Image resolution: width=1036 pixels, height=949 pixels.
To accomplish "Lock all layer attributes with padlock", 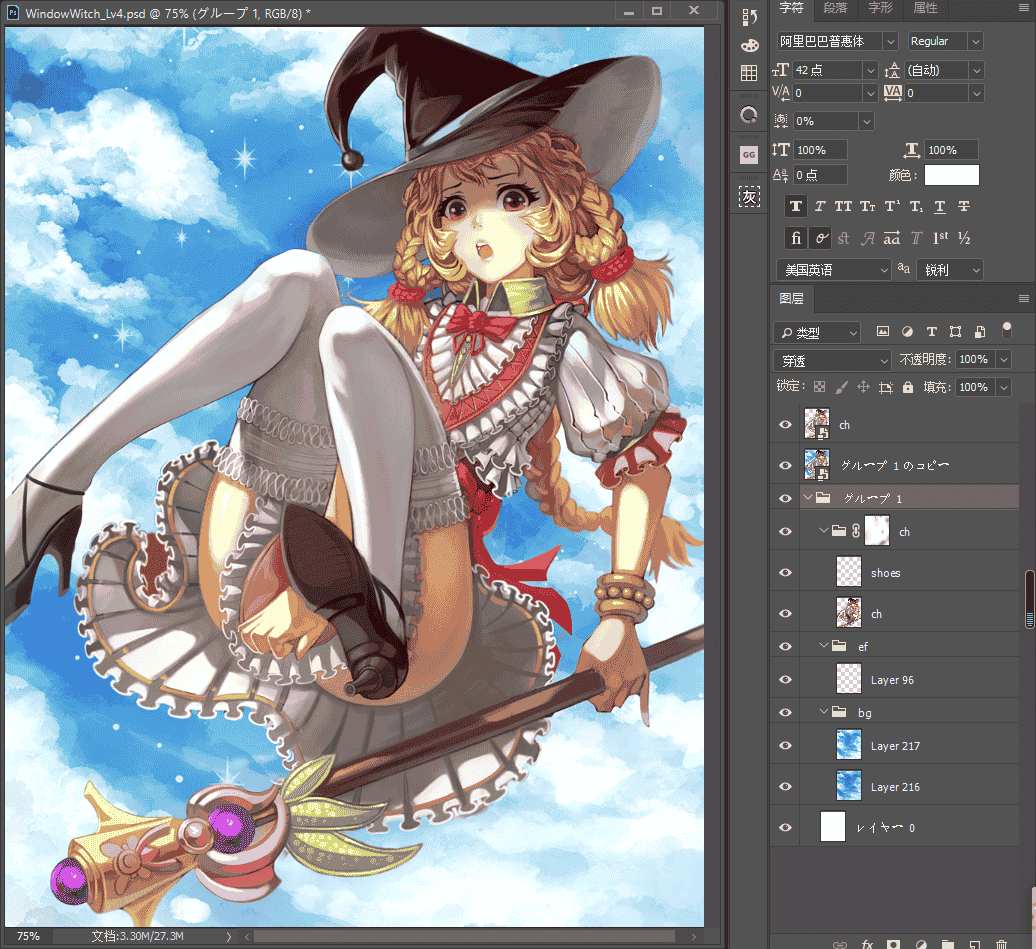I will click(908, 387).
